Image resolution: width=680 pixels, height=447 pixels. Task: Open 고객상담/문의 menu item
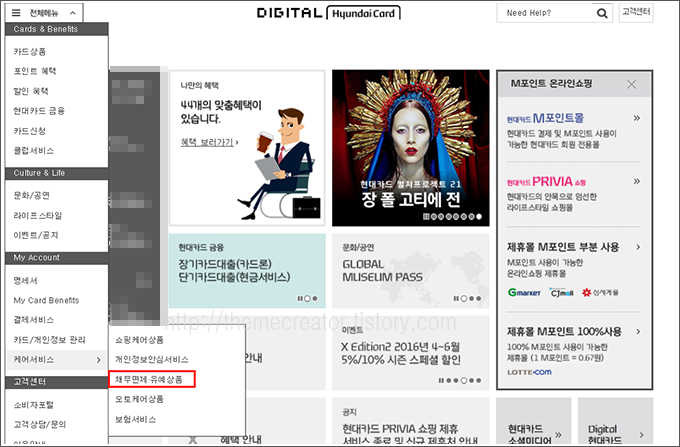(x=40, y=424)
